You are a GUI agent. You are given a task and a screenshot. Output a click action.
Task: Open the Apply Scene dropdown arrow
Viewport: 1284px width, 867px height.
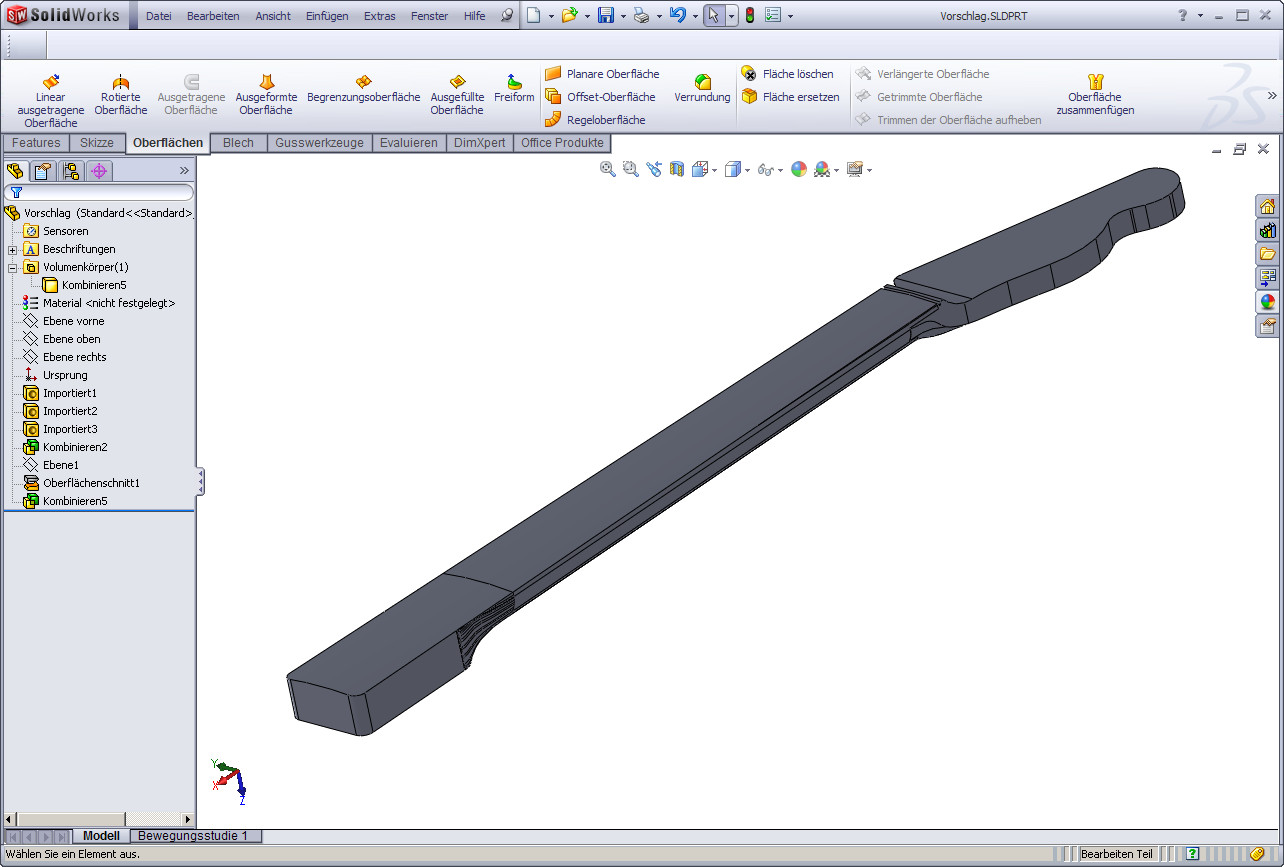click(836, 171)
